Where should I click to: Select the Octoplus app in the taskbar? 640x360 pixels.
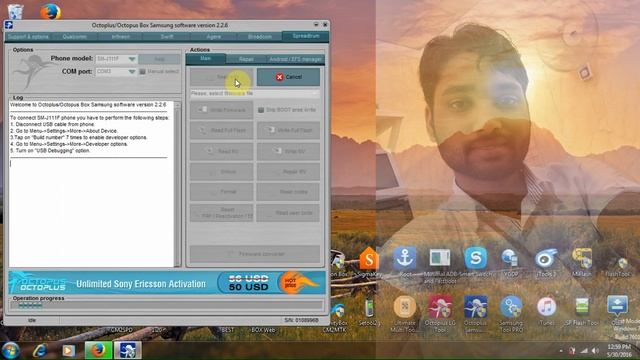[x=128, y=350]
